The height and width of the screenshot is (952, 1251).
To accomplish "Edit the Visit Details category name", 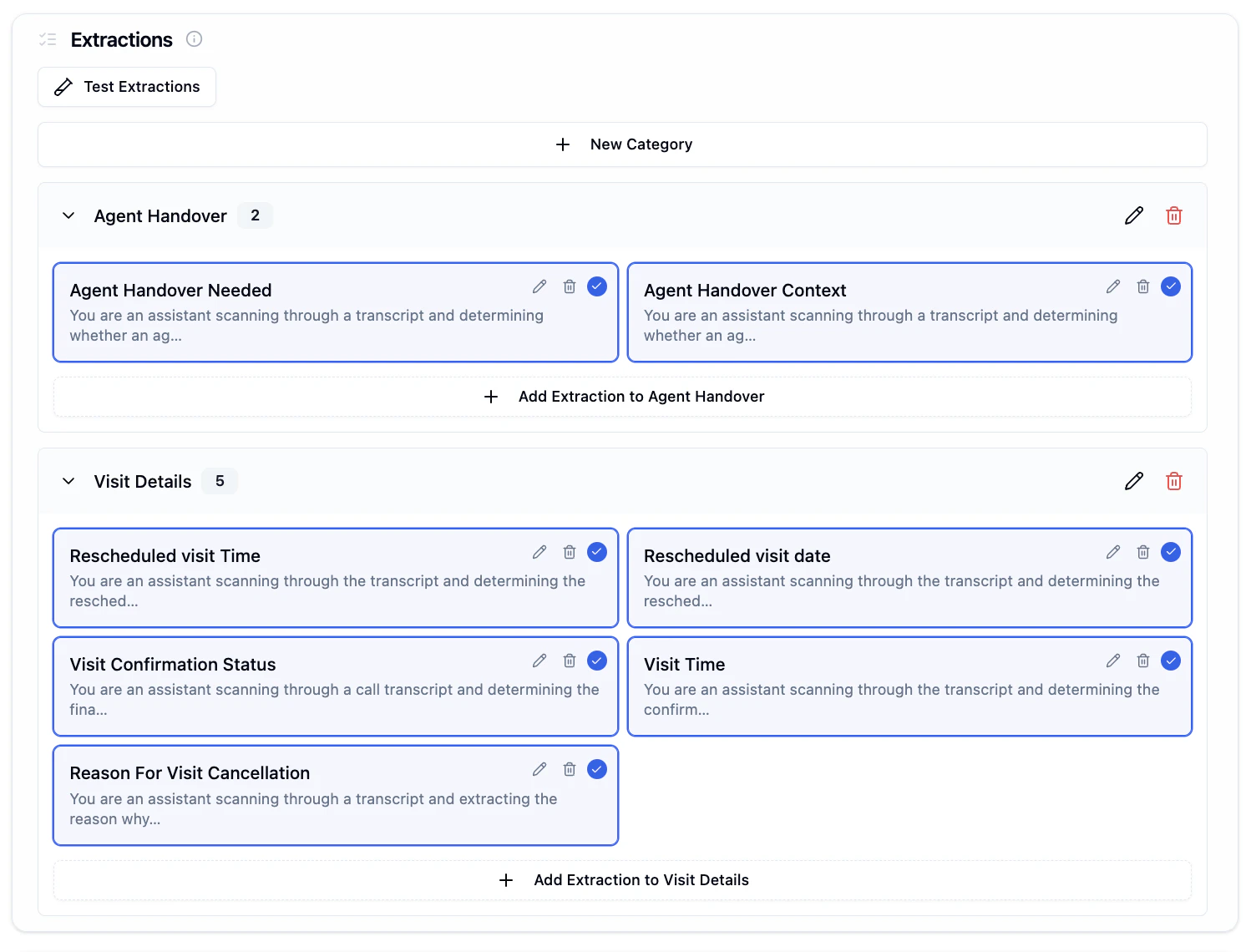I will (1133, 481).
